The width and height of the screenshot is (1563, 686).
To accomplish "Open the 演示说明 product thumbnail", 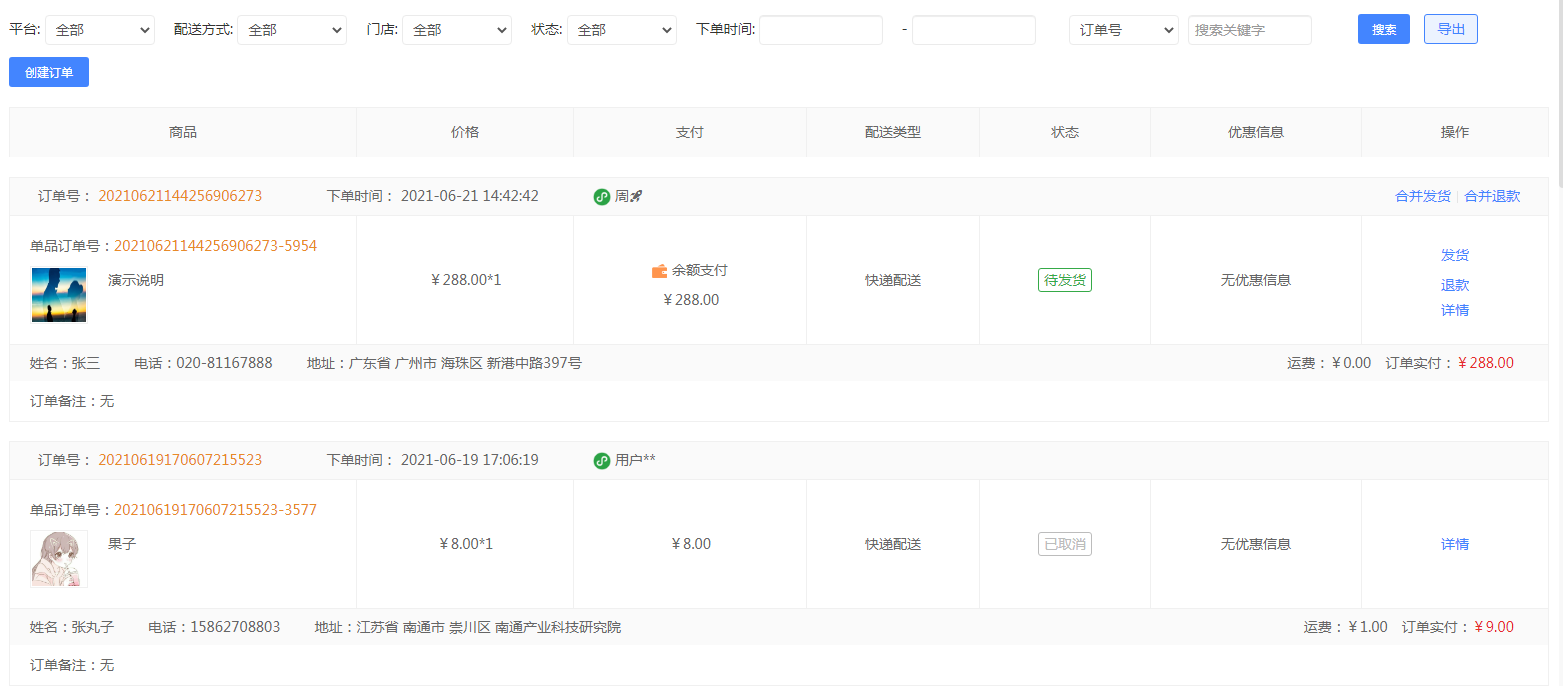I will [59, 295].
